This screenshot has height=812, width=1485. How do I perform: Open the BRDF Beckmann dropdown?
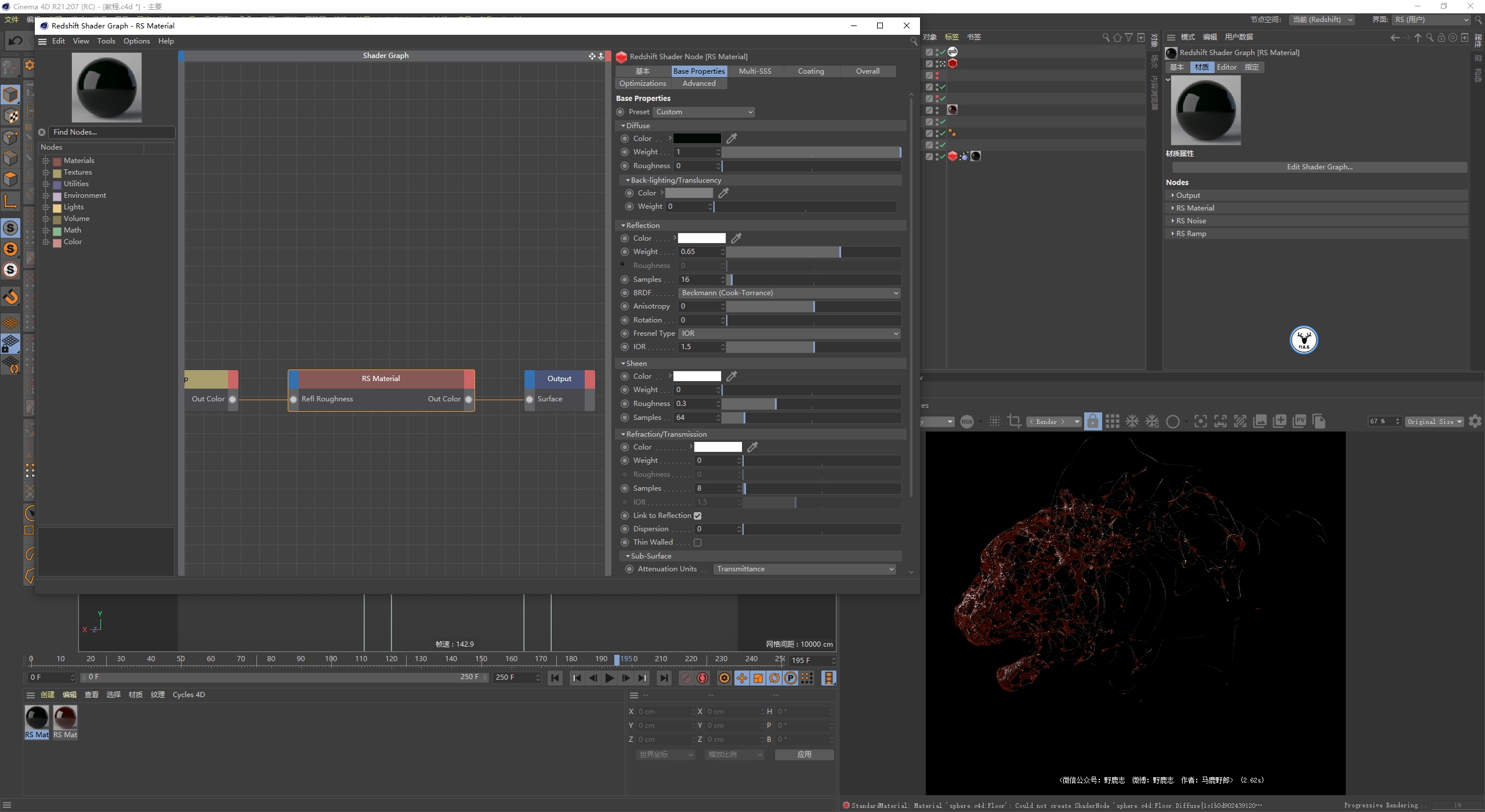coord(789,293)
